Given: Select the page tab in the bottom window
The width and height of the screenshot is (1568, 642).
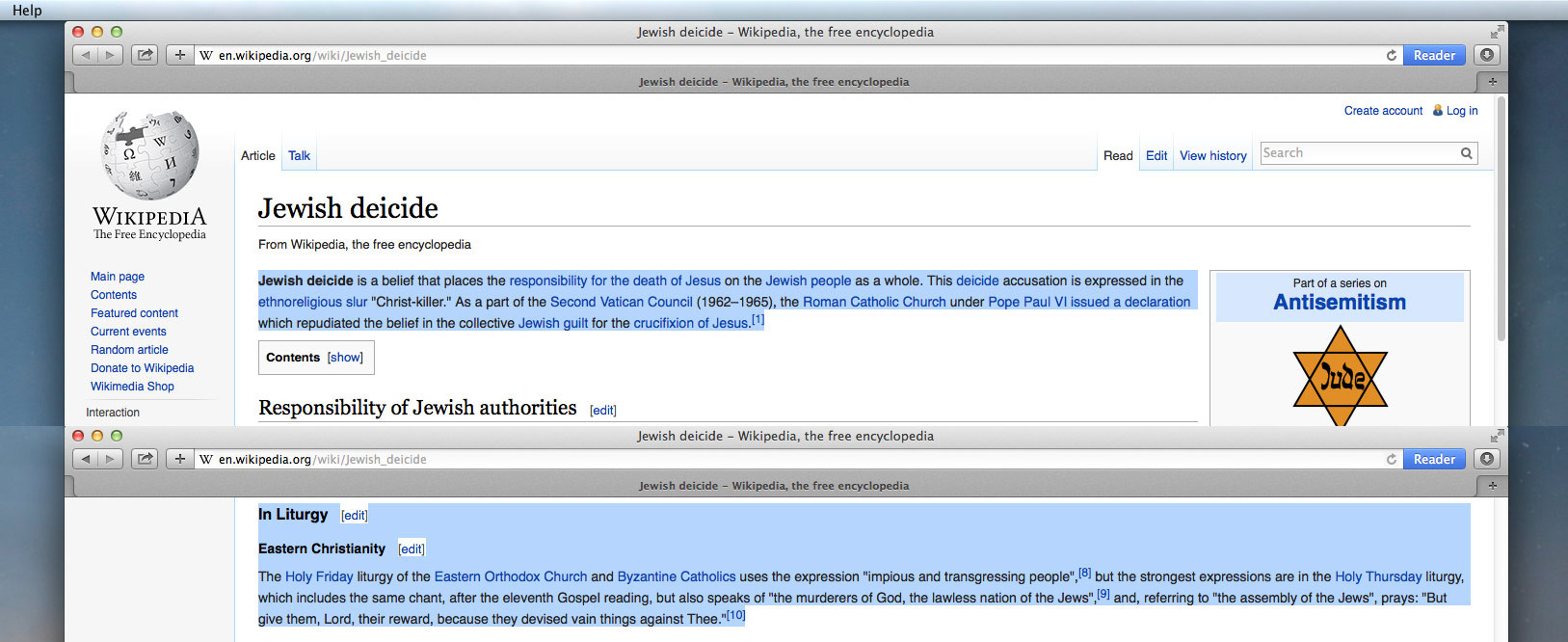Looking at the screenshot, I should (x=774, y=486).
